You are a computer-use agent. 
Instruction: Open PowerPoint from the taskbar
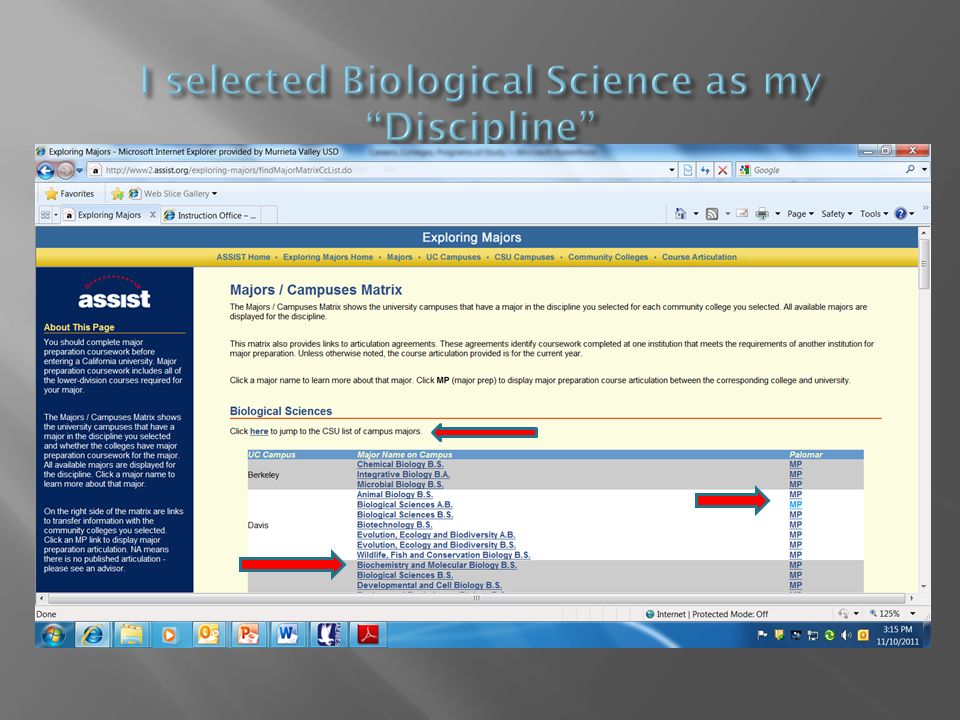[247, 635]
